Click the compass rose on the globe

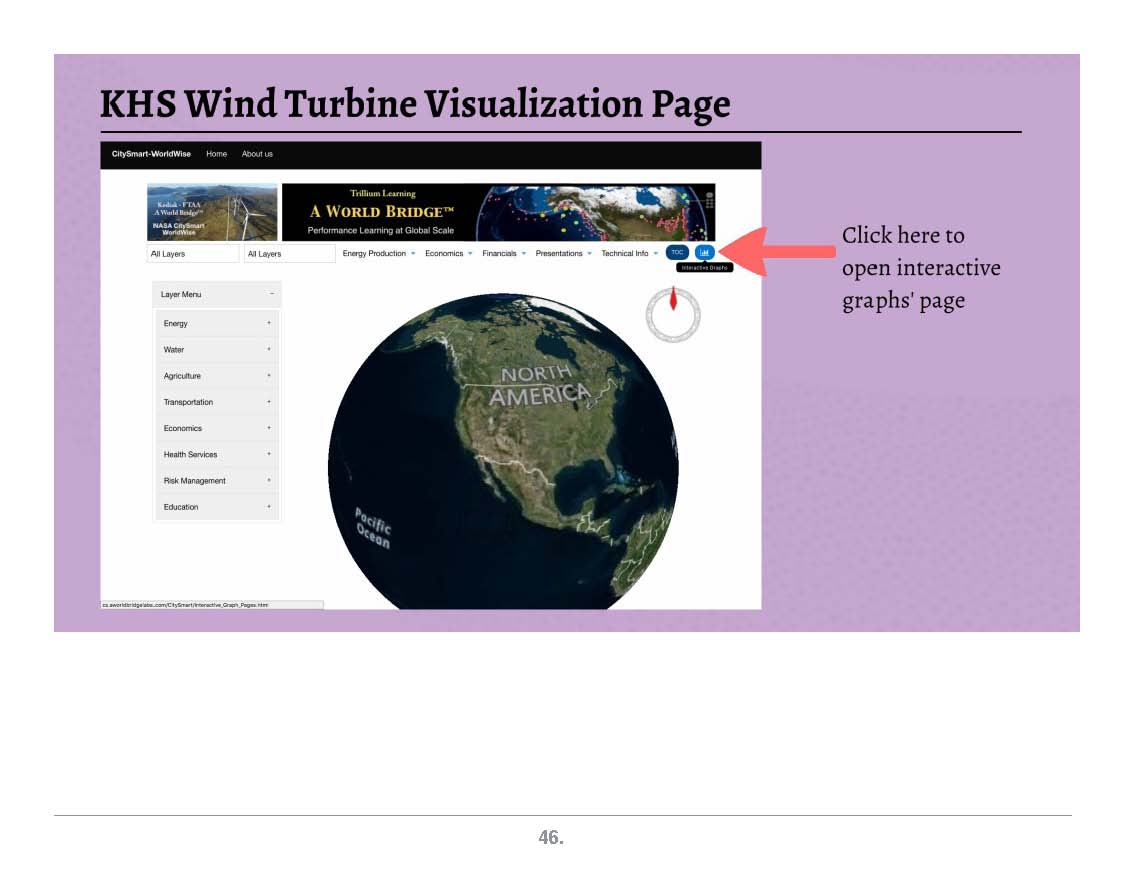pos(673,315)
